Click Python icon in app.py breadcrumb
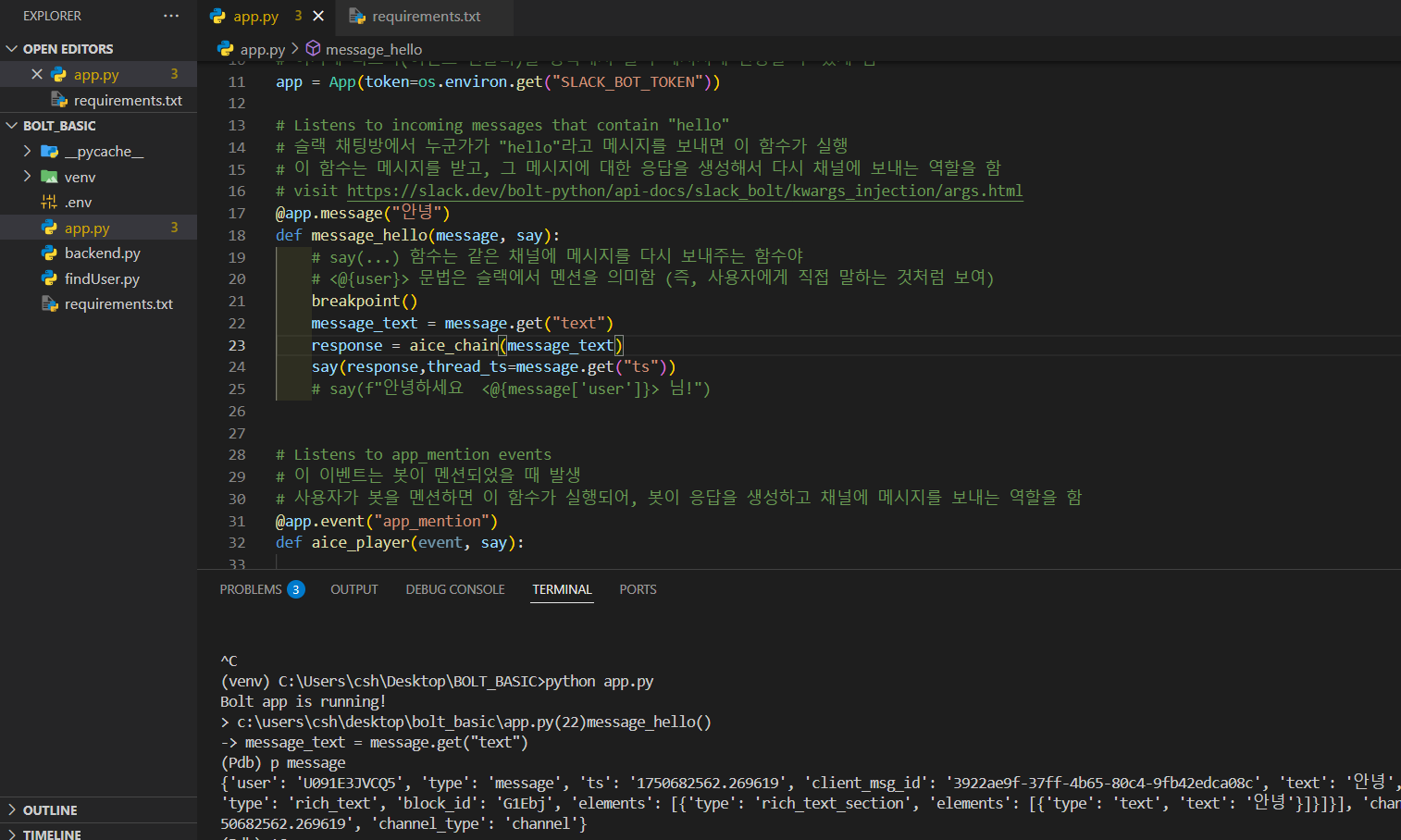Image resolution: width=1401 pixels, height=840 pixels. (225, 49)
